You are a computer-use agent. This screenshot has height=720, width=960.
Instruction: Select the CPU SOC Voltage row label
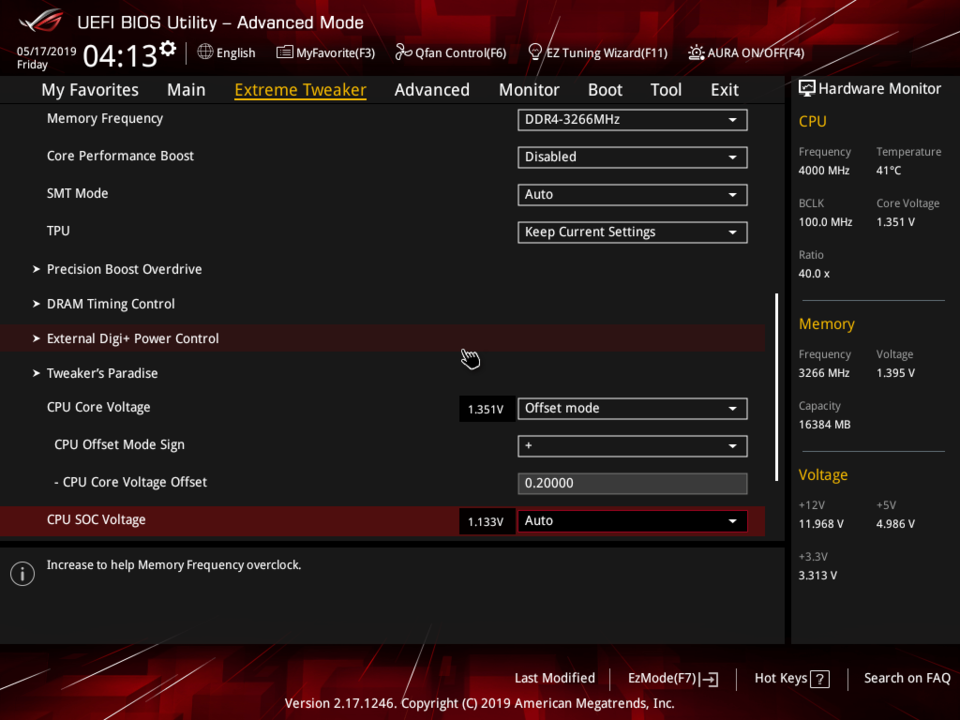96,520
